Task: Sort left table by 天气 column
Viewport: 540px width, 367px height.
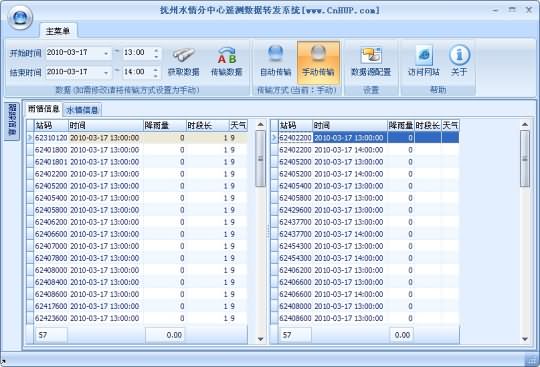Action: [238, 125]
